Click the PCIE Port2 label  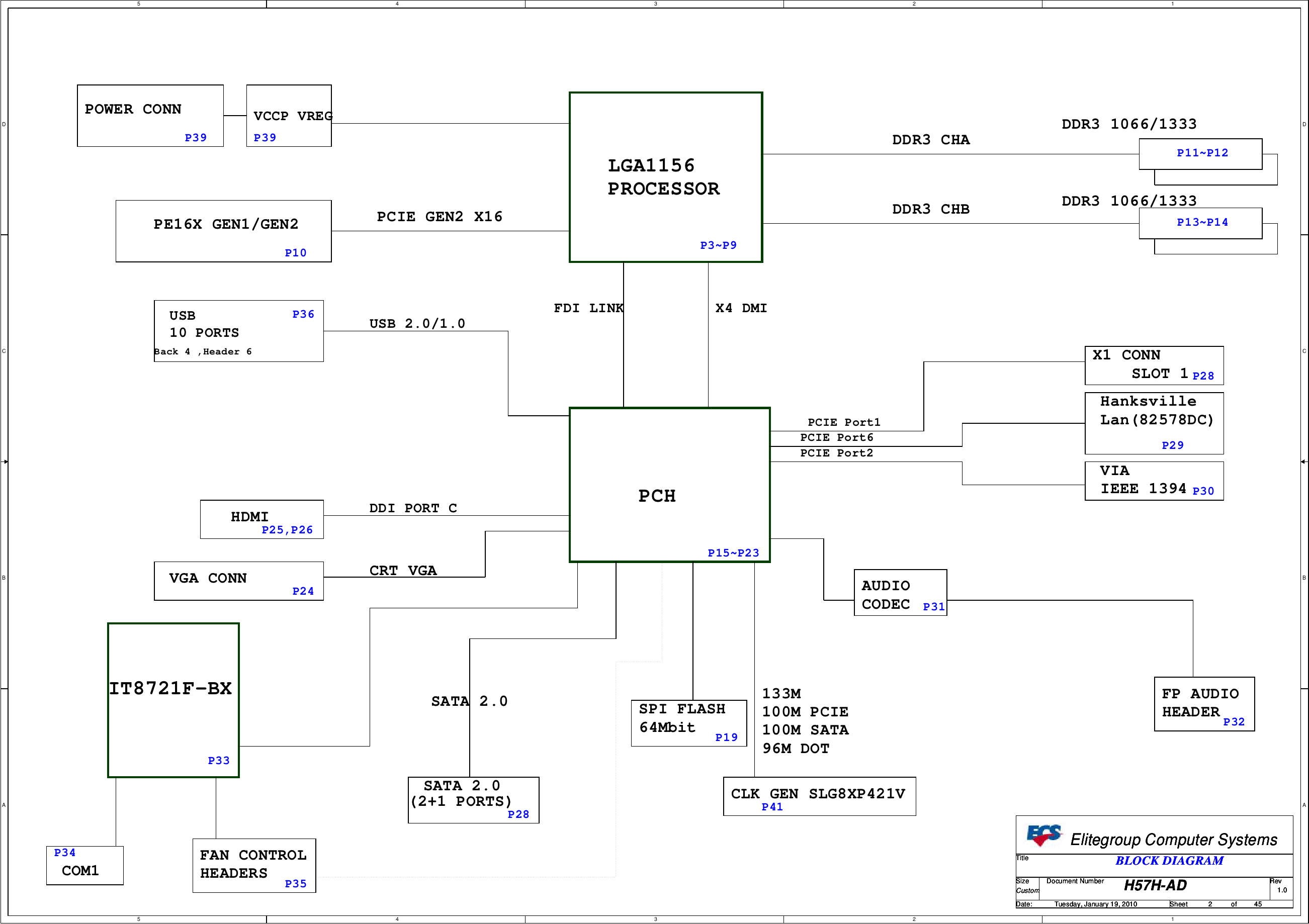(836, 452)
